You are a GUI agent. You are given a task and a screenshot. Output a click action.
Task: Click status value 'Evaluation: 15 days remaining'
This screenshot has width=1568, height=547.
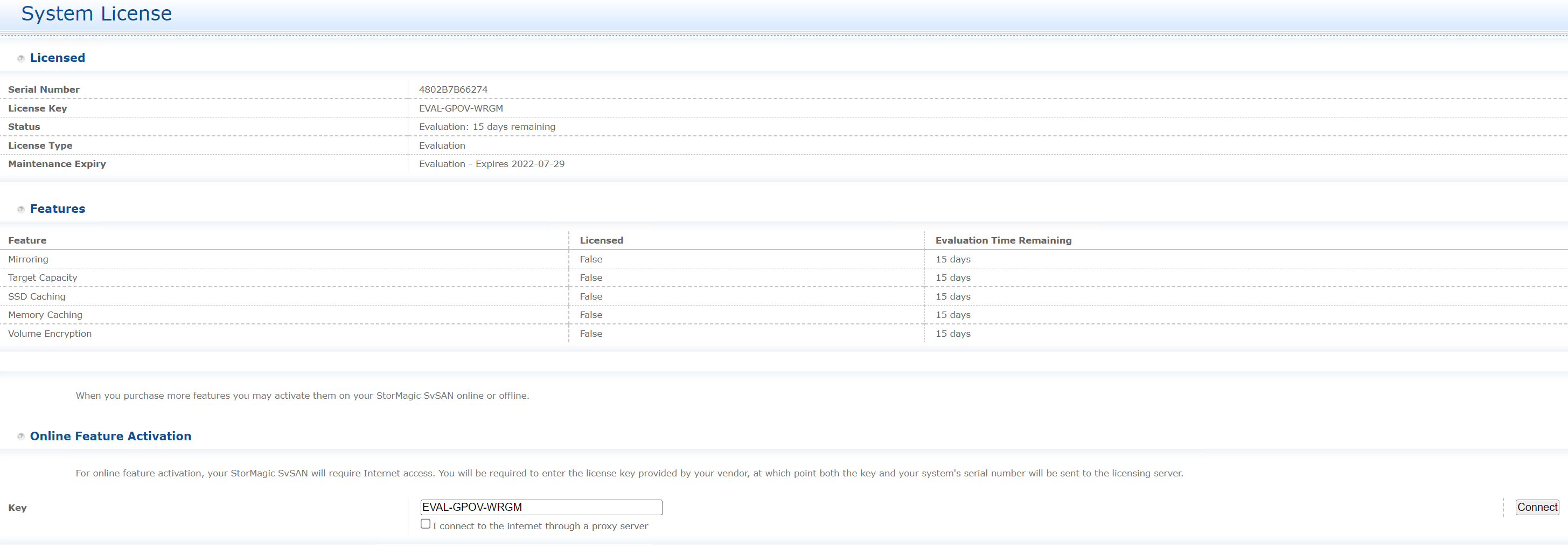pyautogui.click(x=487, y=127)
